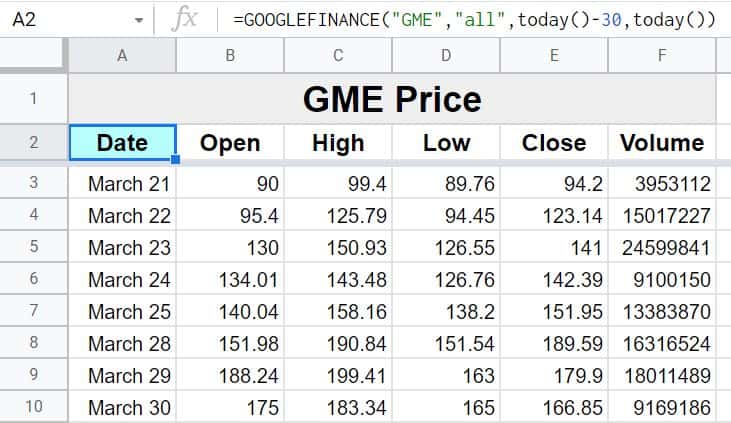Screen dimensions: 731x423
Task: Click the select-all corner box
Action: (33, 56)
